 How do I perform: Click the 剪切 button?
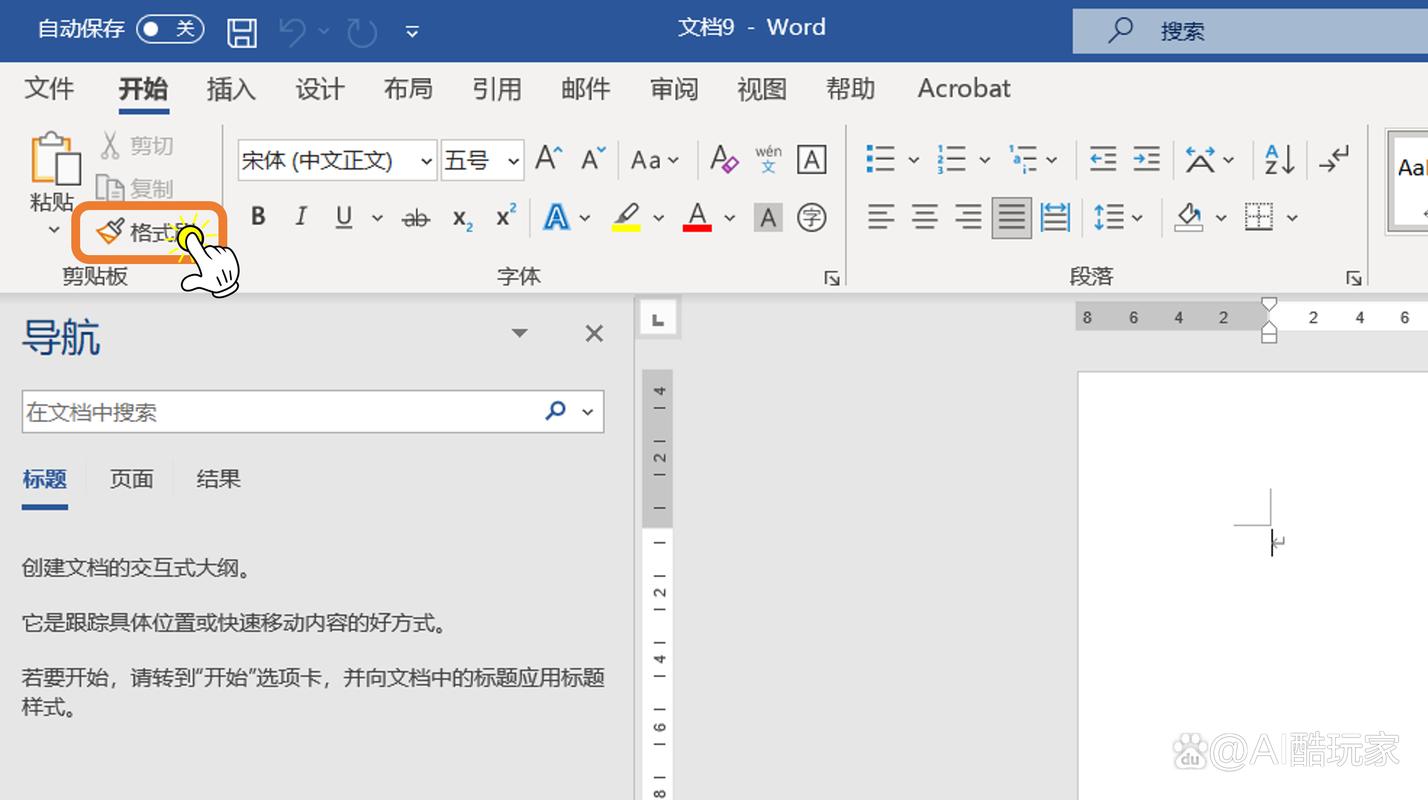point(136,146)
